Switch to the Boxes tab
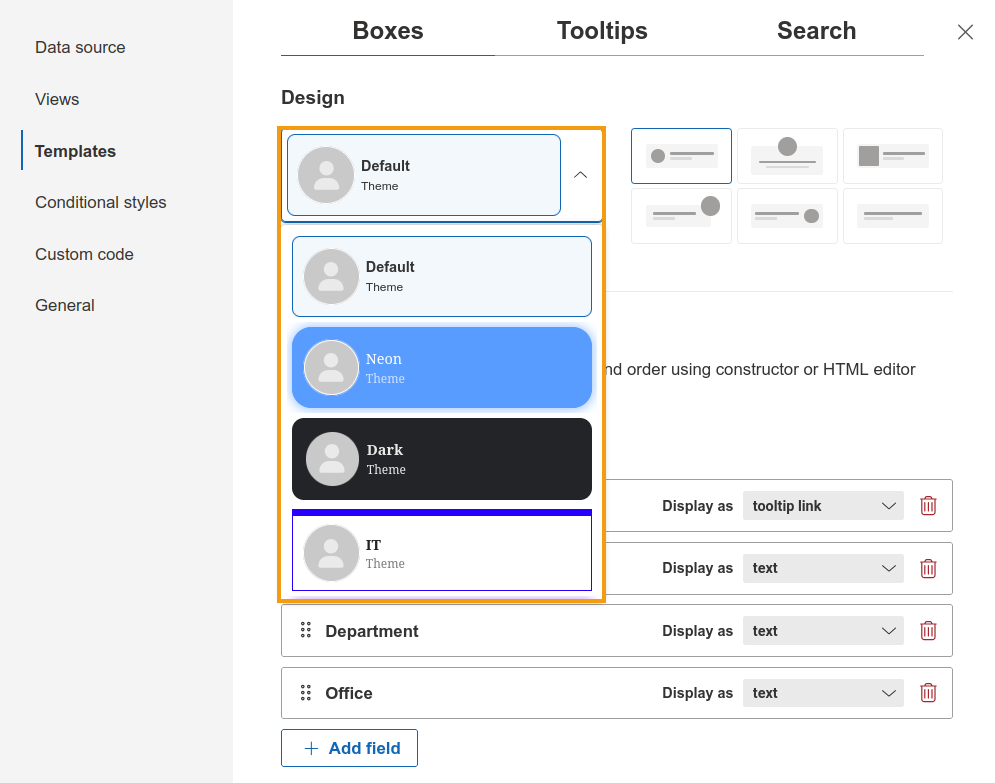This screenshot has height=783, width=995. 388,30
